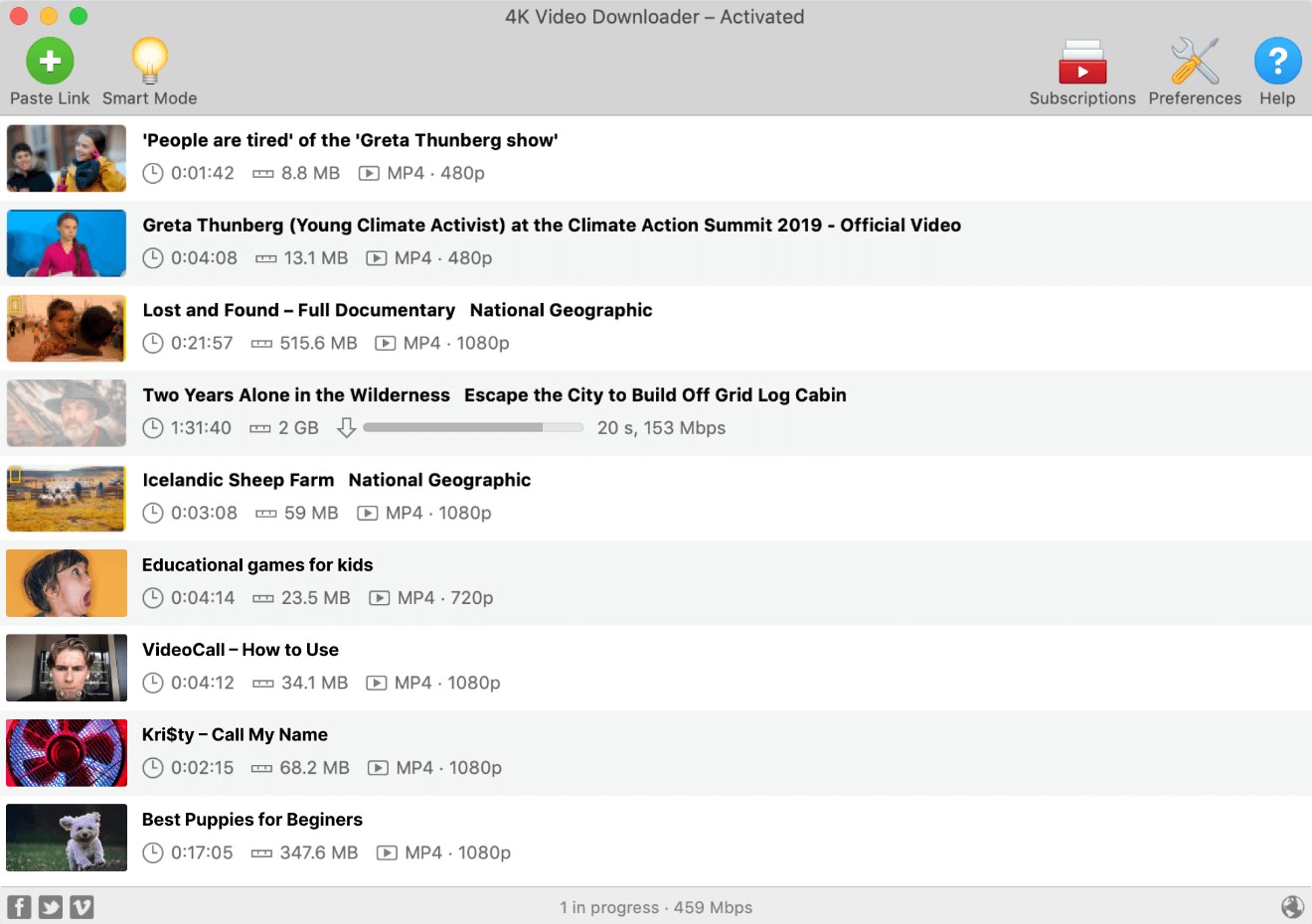Toggle the Smart Mode lightbulb

(149, 62)
